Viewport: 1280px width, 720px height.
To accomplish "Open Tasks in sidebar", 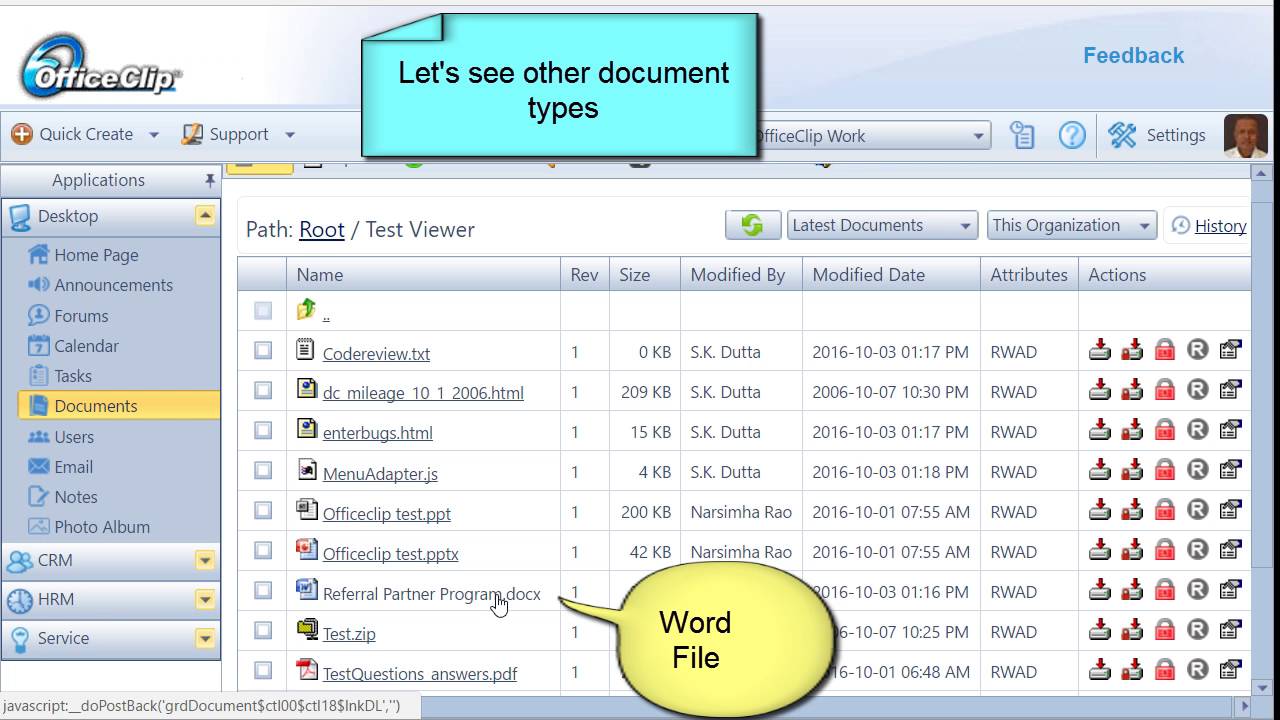I will 73,376.
